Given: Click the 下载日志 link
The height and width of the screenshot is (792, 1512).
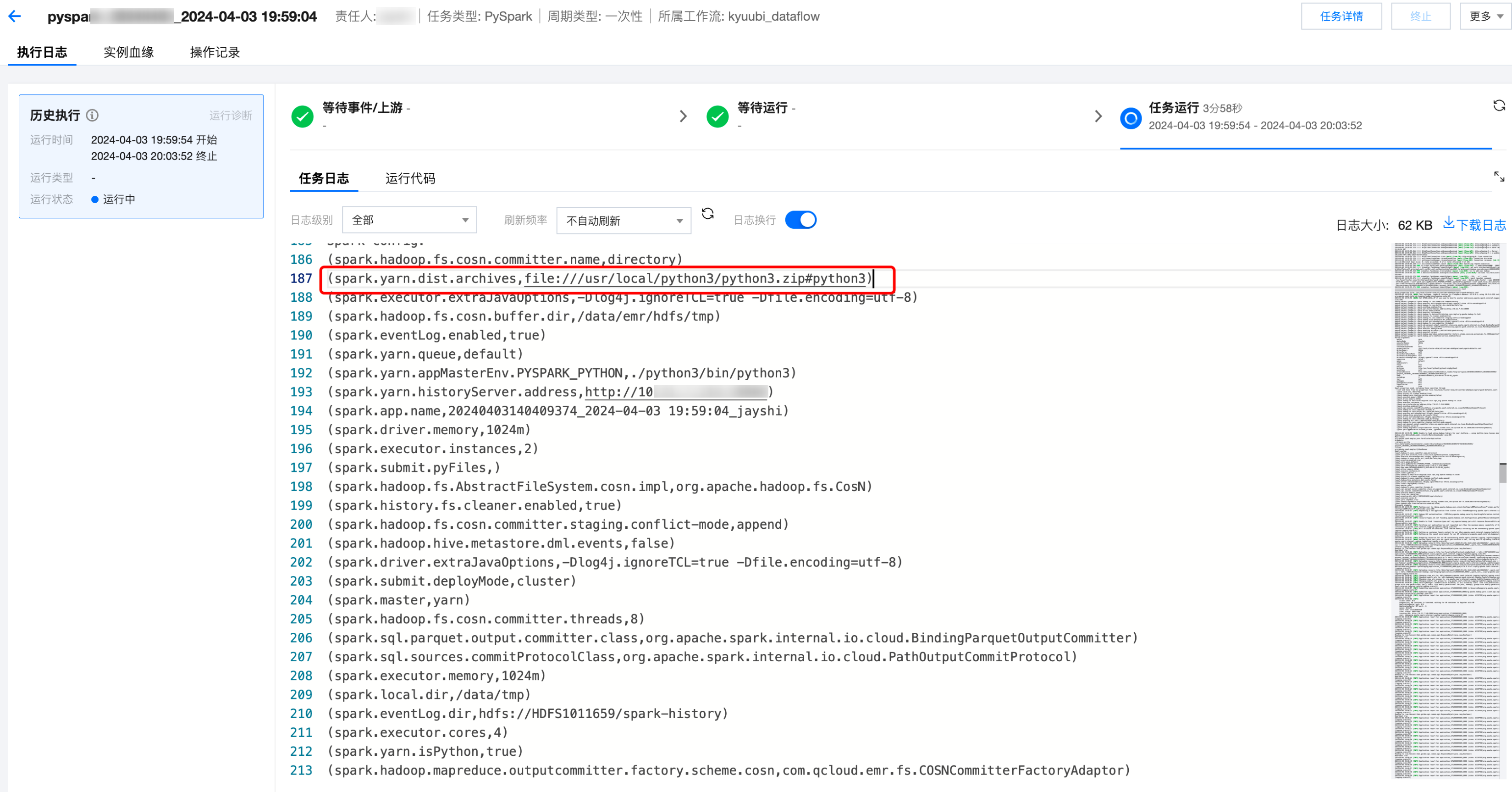Looking at the screenshot, I should pyautogui.click(x=1474, y=224).
